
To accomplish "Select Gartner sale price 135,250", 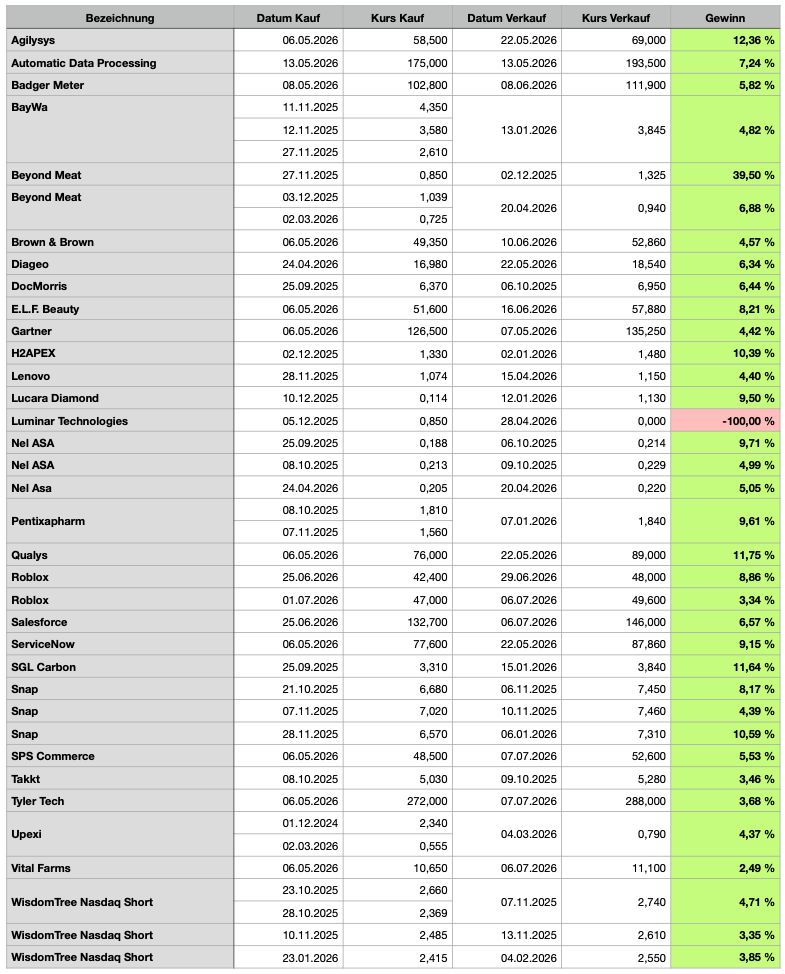I will [616, 331].
